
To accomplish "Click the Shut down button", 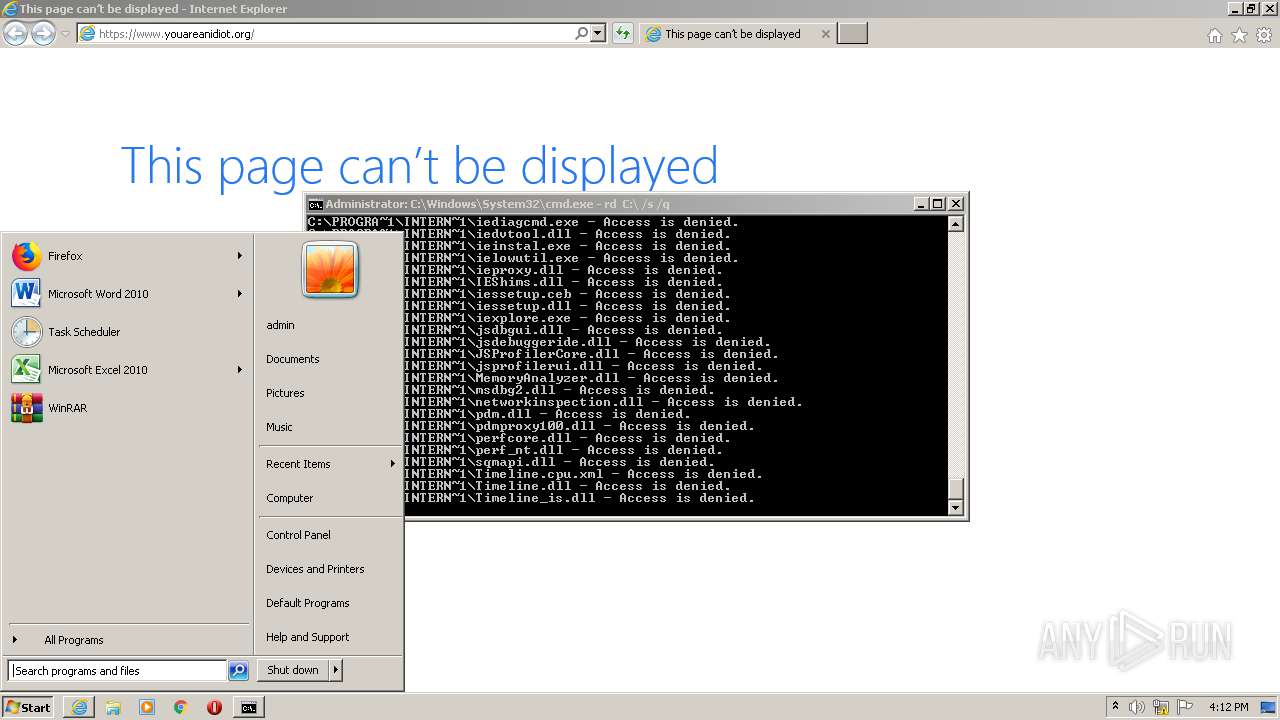I will 293,670.
